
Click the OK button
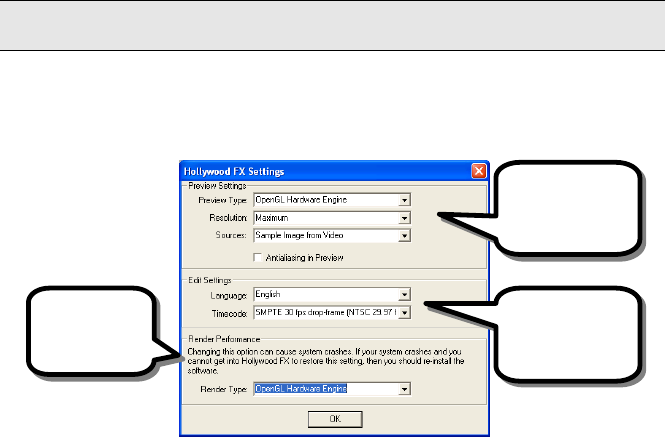[335, 419]
